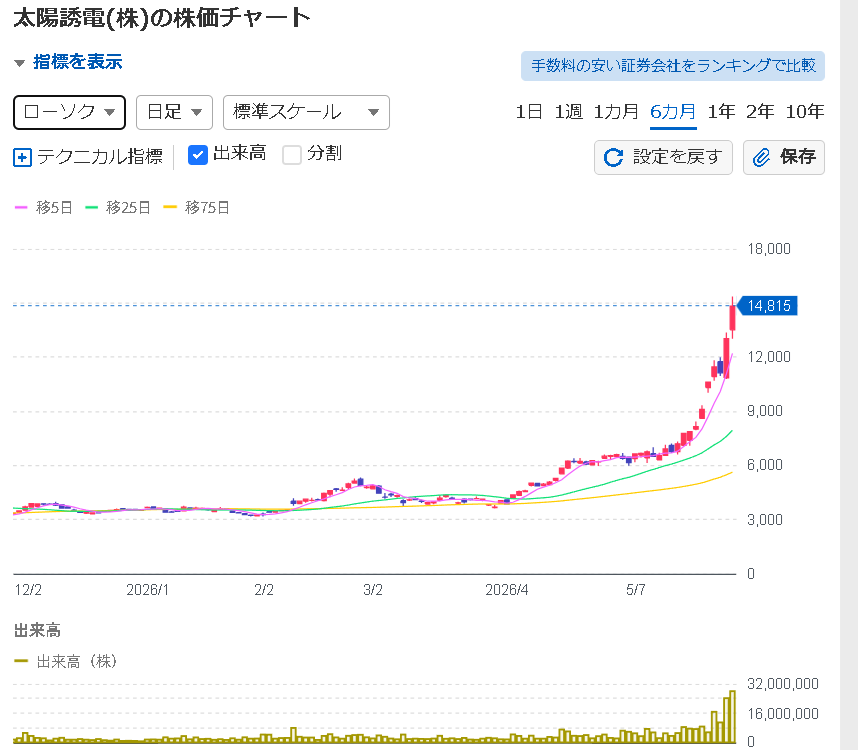
Task: Click the 移75日 legend item
Action: click(196, 207)
